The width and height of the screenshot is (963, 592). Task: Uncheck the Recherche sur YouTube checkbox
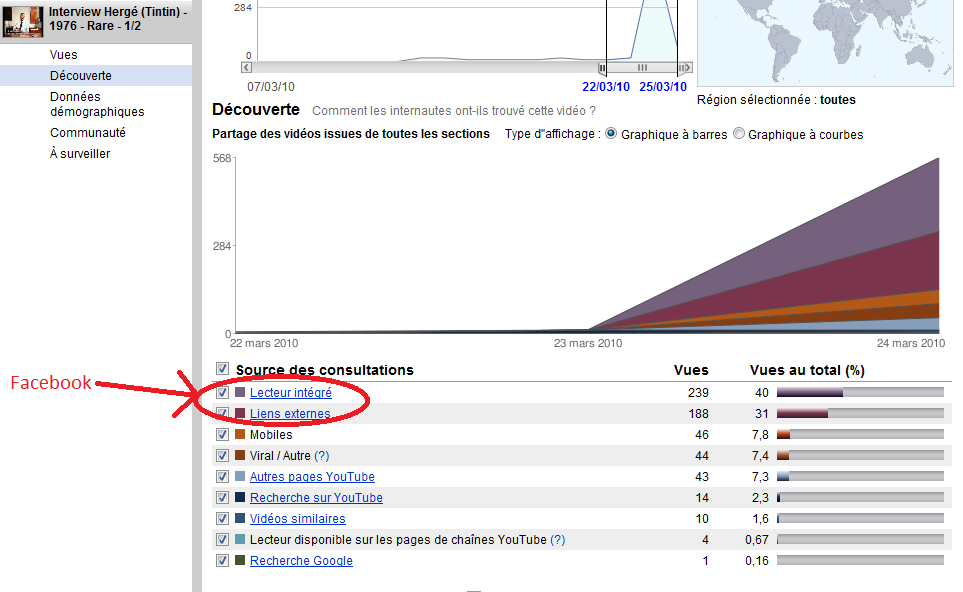click(222, 497)
